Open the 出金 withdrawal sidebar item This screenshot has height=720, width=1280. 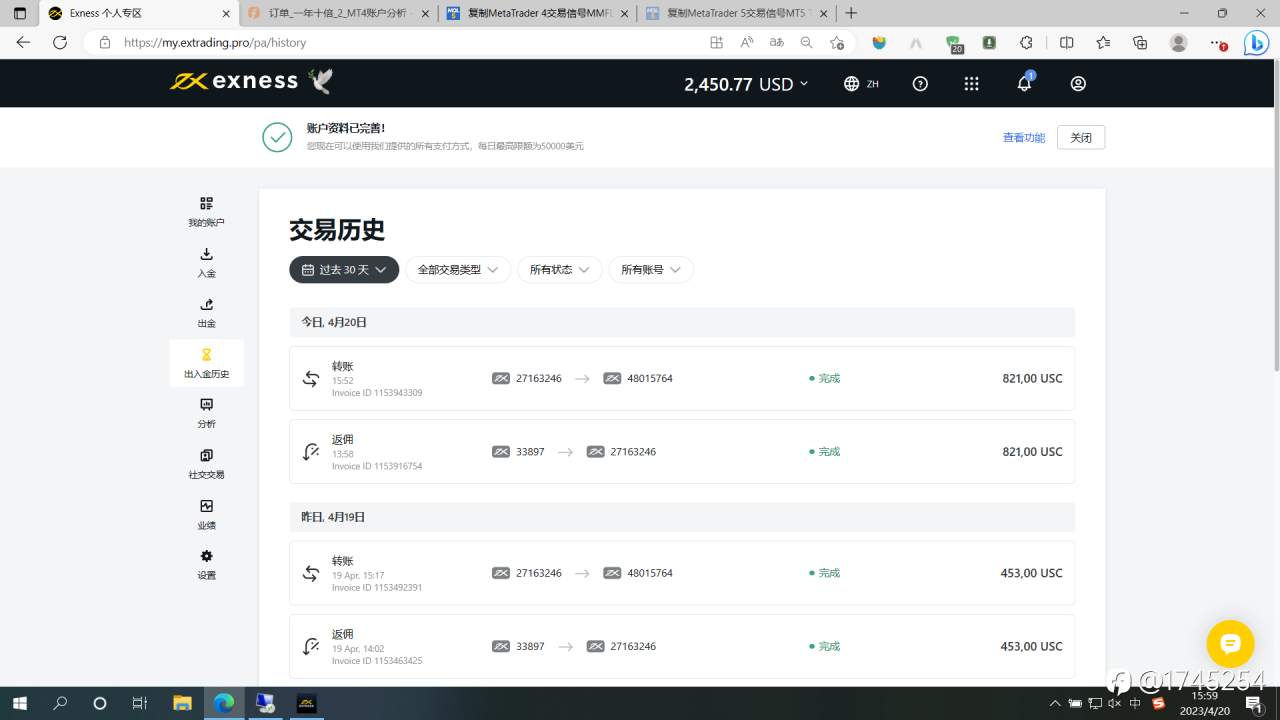point(206,312)
